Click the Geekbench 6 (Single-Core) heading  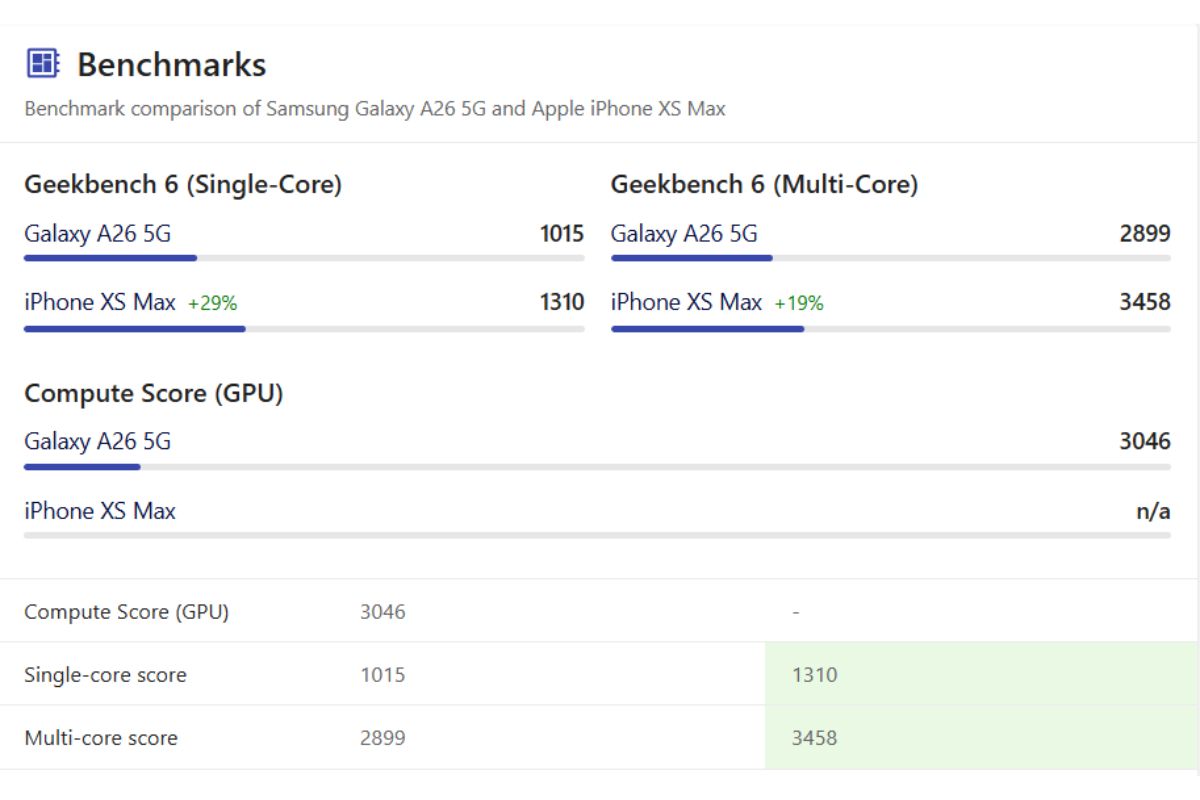183,185
